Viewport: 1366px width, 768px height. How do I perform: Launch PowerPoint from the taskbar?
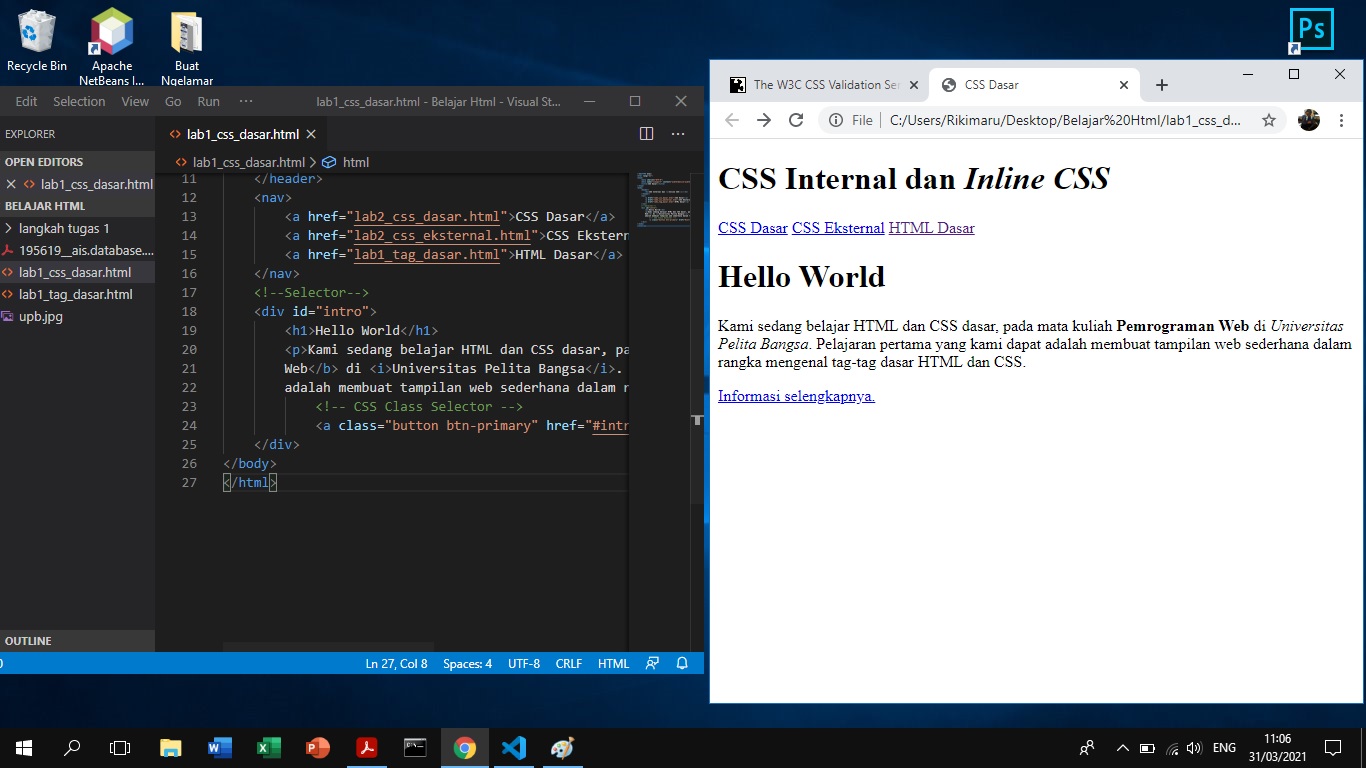(x=317, y=747)
